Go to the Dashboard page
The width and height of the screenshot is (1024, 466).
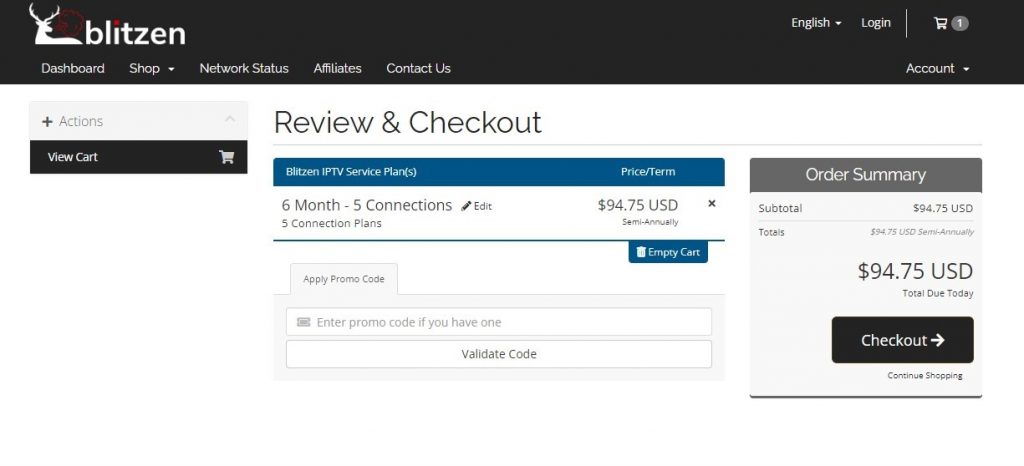[x=72, y=69]
